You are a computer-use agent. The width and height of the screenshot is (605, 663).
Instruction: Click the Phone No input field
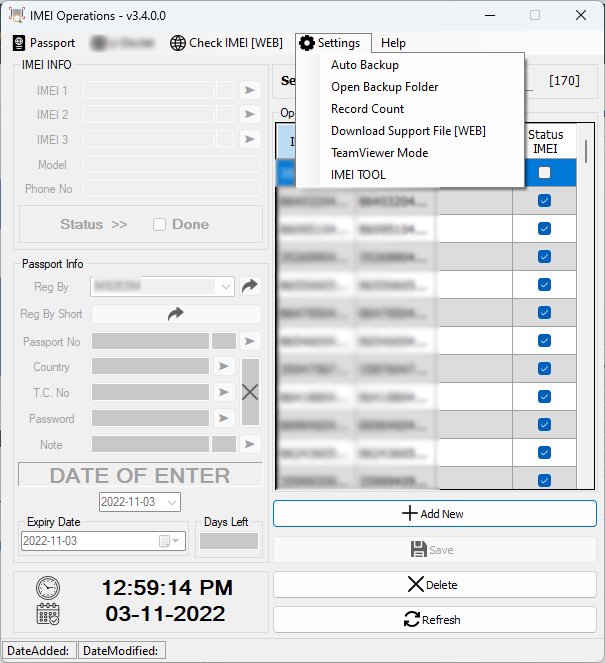tap(171, 188)
